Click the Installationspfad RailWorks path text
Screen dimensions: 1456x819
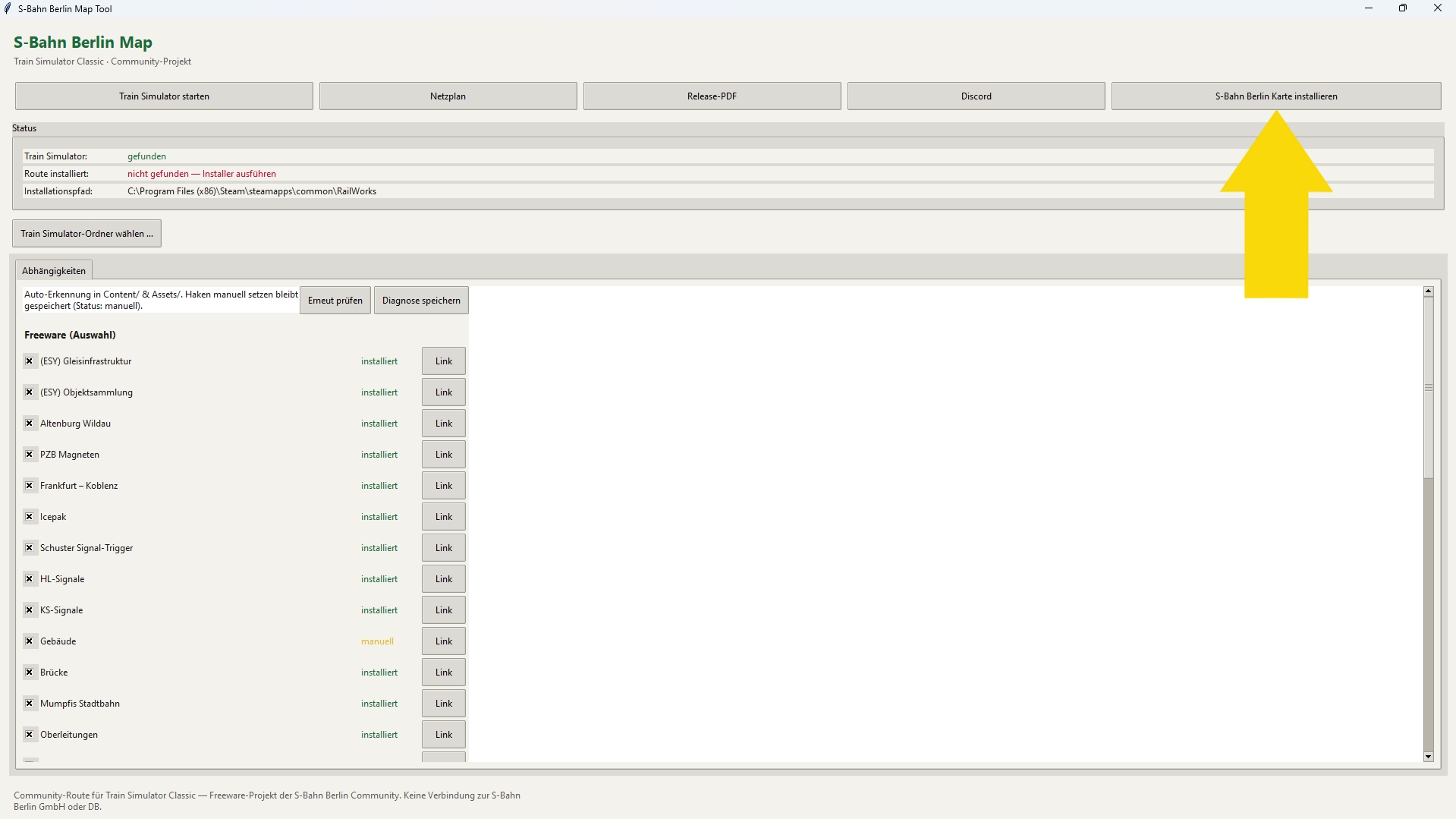[252, 191]
